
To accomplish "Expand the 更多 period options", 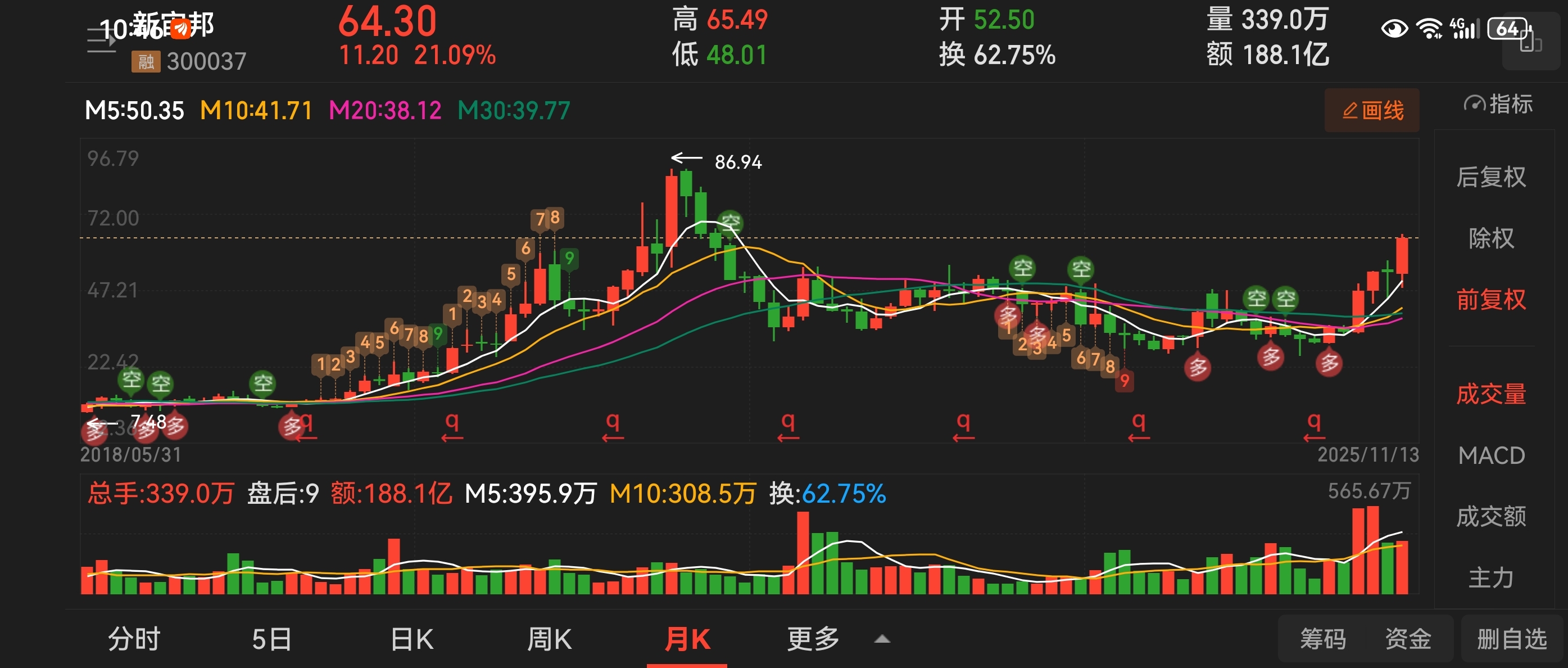I will (x=813, y=639).
